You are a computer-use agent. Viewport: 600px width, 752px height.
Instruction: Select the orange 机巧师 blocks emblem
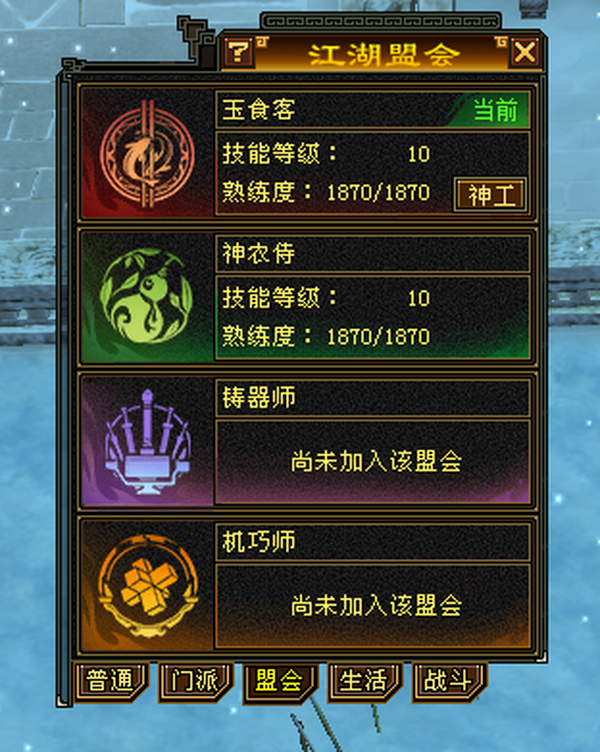[147, 585]
